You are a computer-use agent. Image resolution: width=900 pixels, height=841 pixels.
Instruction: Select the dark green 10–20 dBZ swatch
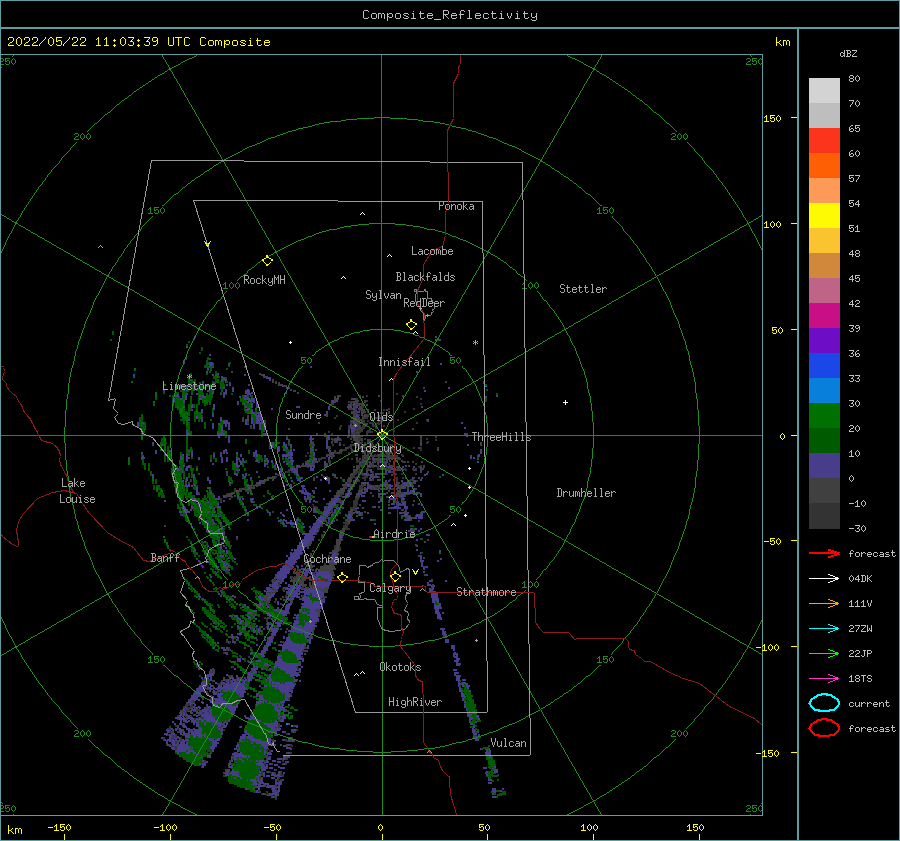pyautogui.click(x=824, y=441)
